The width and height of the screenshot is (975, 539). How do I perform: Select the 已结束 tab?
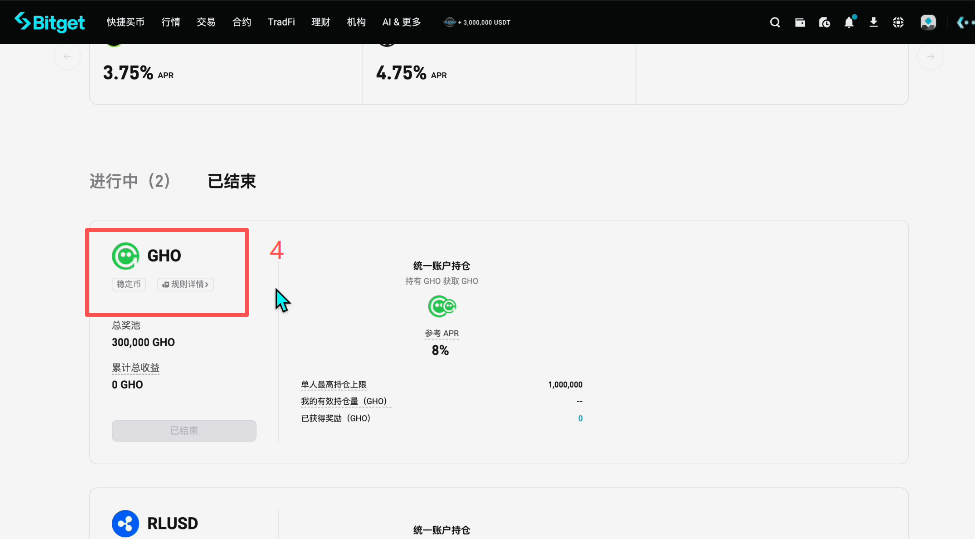pyautogui.click(x=231, y=182)
